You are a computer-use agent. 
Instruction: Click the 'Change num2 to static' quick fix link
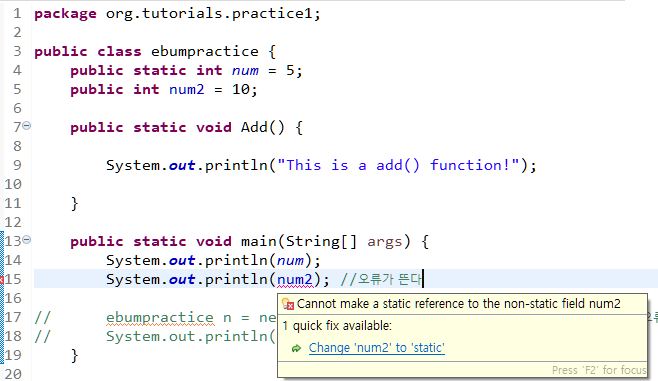pyautogui.click(x=376, y=348)
